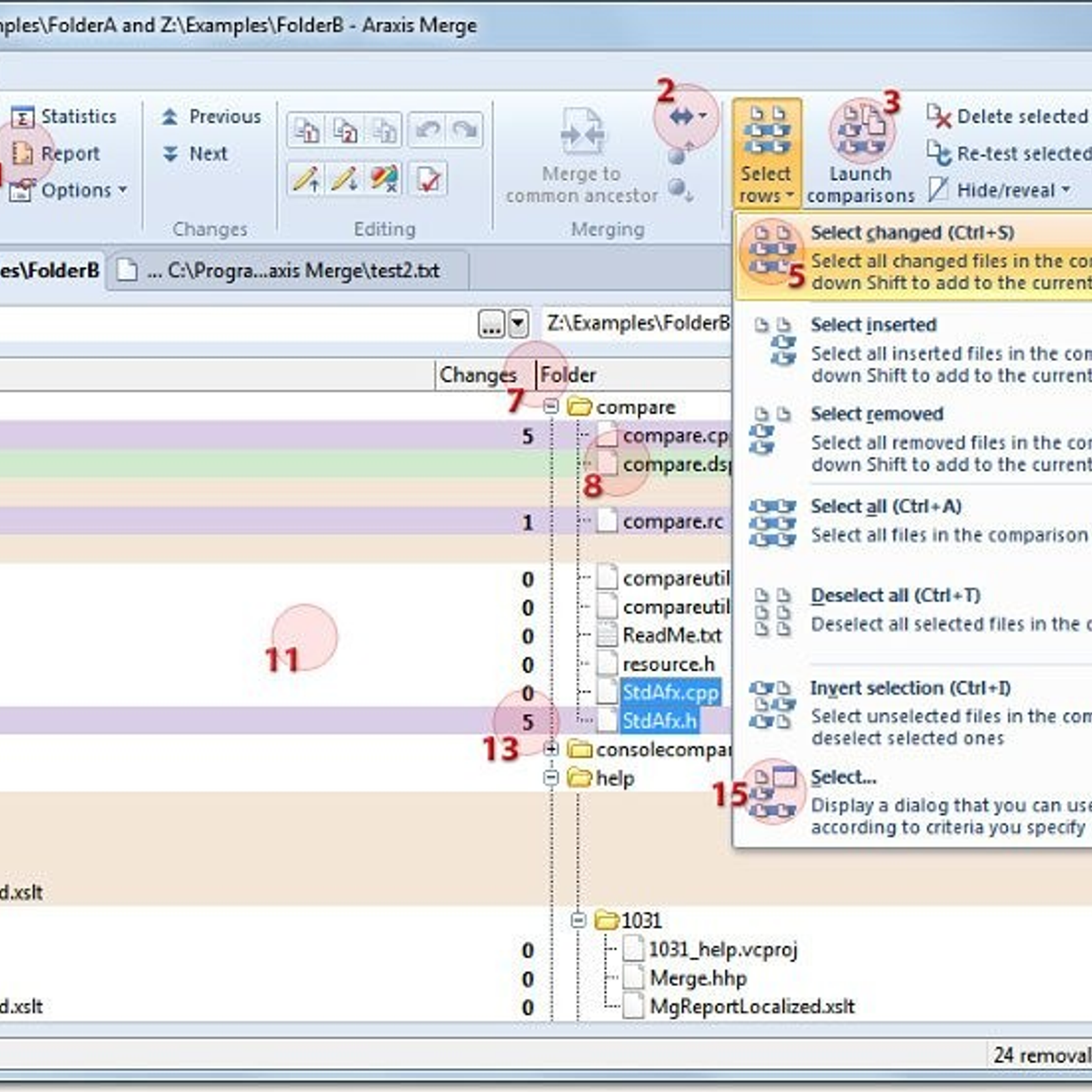Screen dimensions: 1092x1092
Task: Choose Select changed (Ctrl+S) menu item
Action: tap(915, 257)
